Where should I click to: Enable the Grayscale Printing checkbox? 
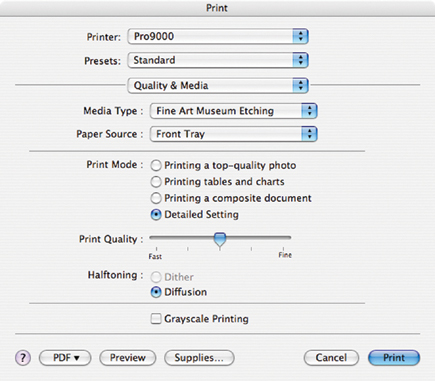[156, 319]
